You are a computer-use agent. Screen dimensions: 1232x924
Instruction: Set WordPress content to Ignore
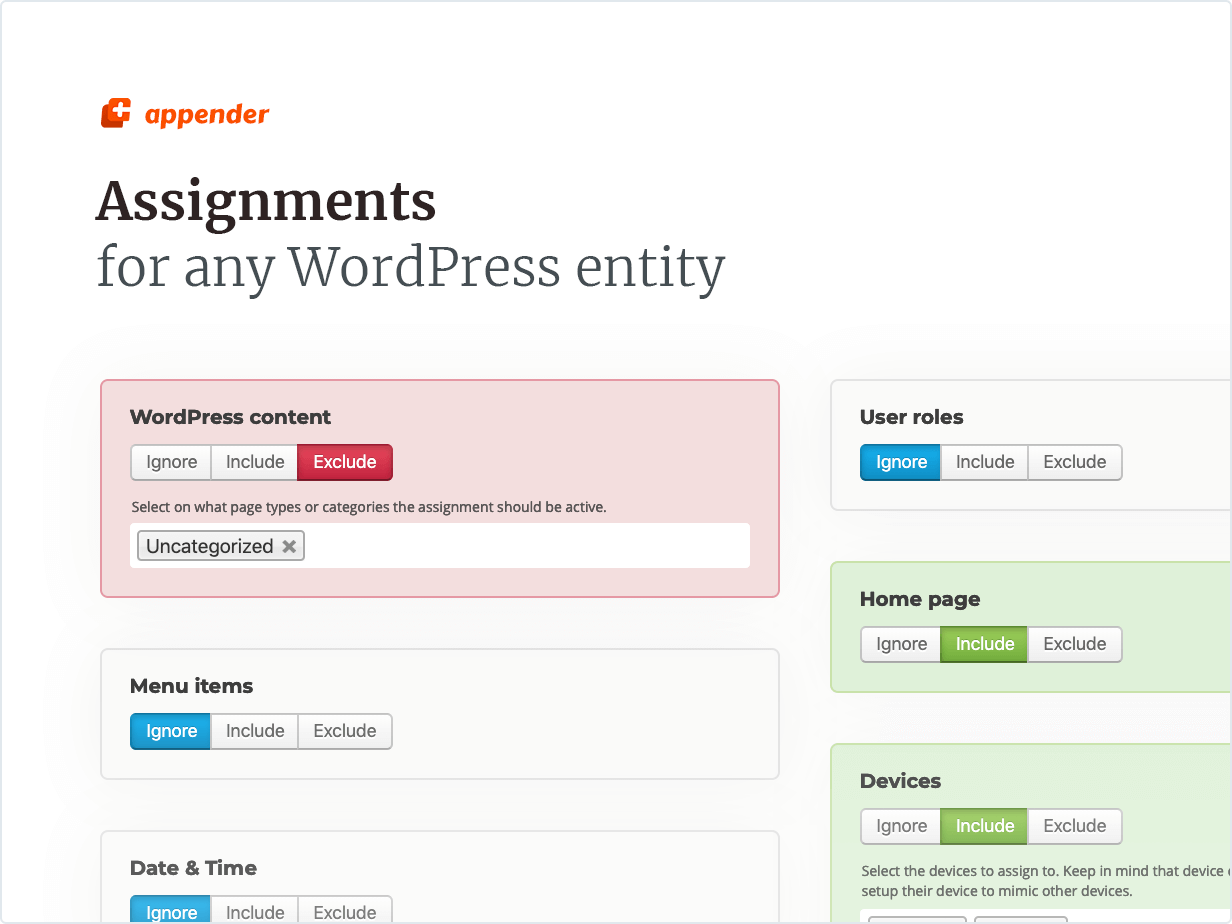coord(170,462)
